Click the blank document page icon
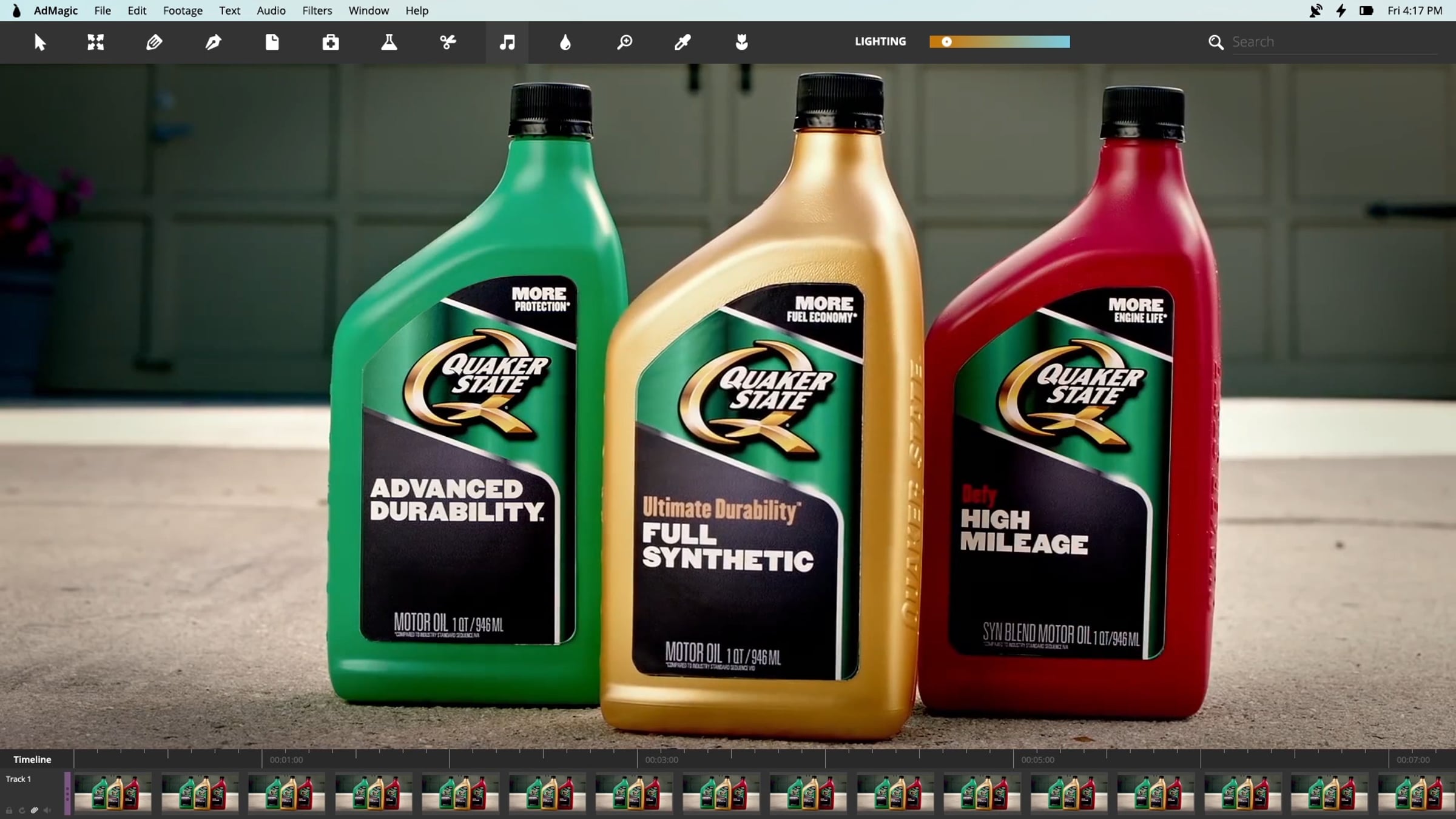The height and width of the screenshot is (819, 1456). tap(272, 42)
